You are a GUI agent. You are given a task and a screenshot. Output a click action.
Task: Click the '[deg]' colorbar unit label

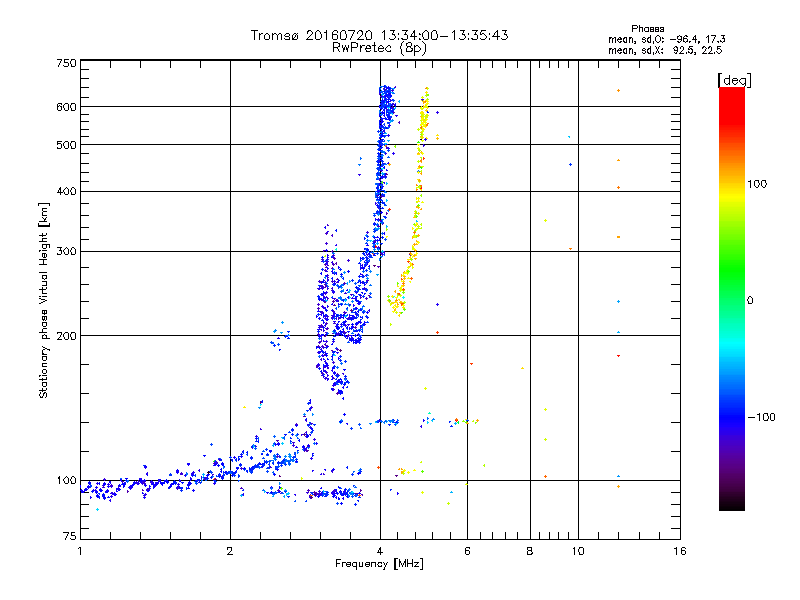tap(734, 80)
